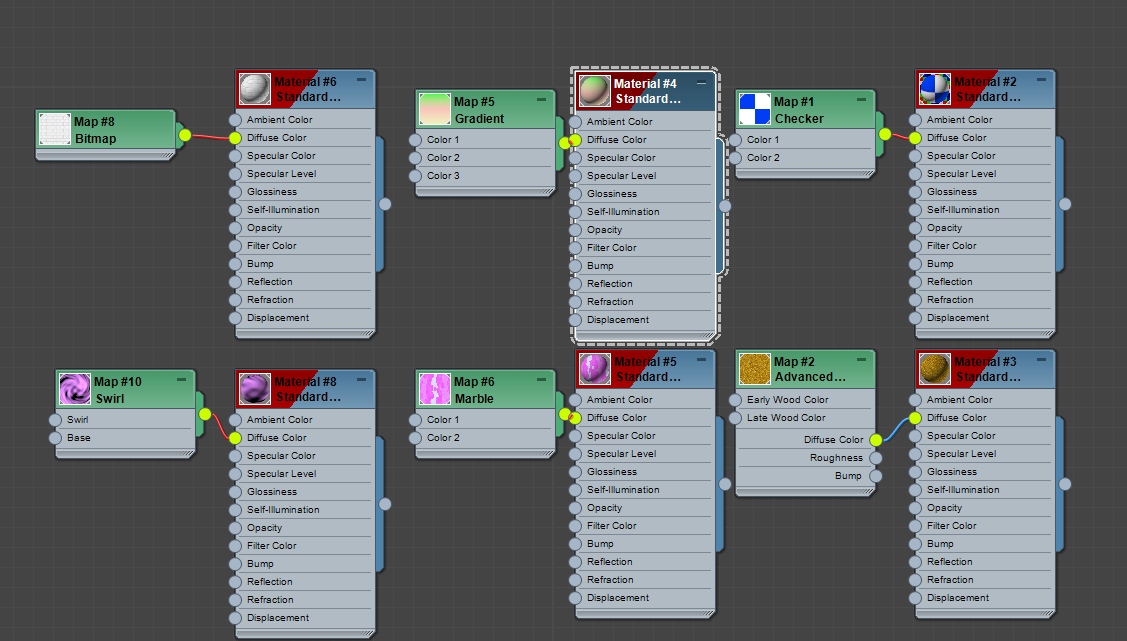The image size is (1127, 641).
Task: Click Material #6 Diffuse Color input socket
Action: [x=235, y=138]
